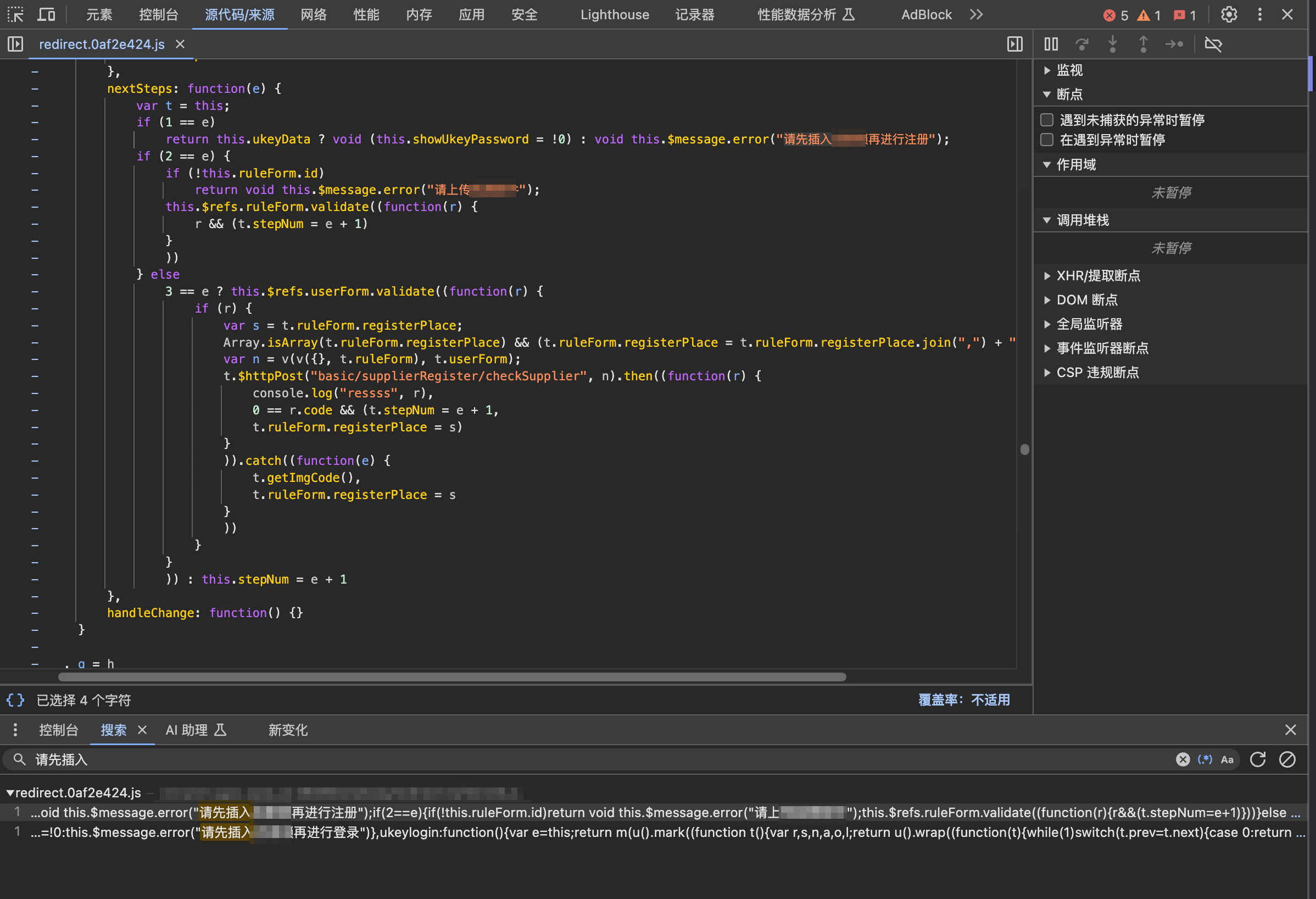Click the nextSteps function name in code

(x=140, y=88)
